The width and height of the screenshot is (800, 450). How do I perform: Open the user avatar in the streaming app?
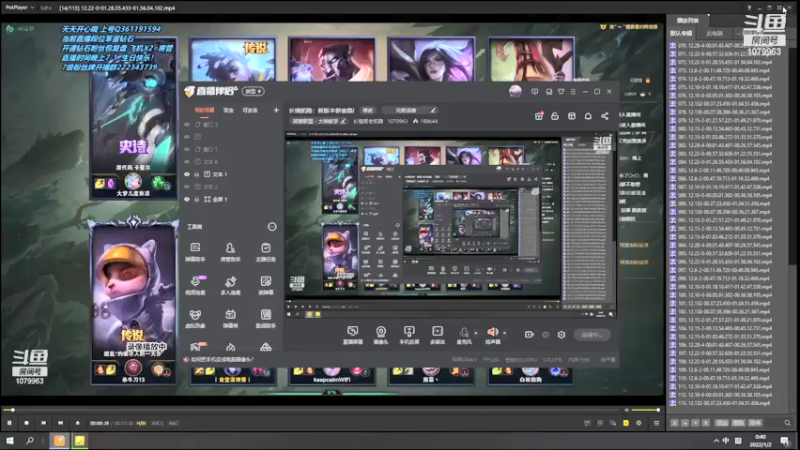[x=515, y=91]
